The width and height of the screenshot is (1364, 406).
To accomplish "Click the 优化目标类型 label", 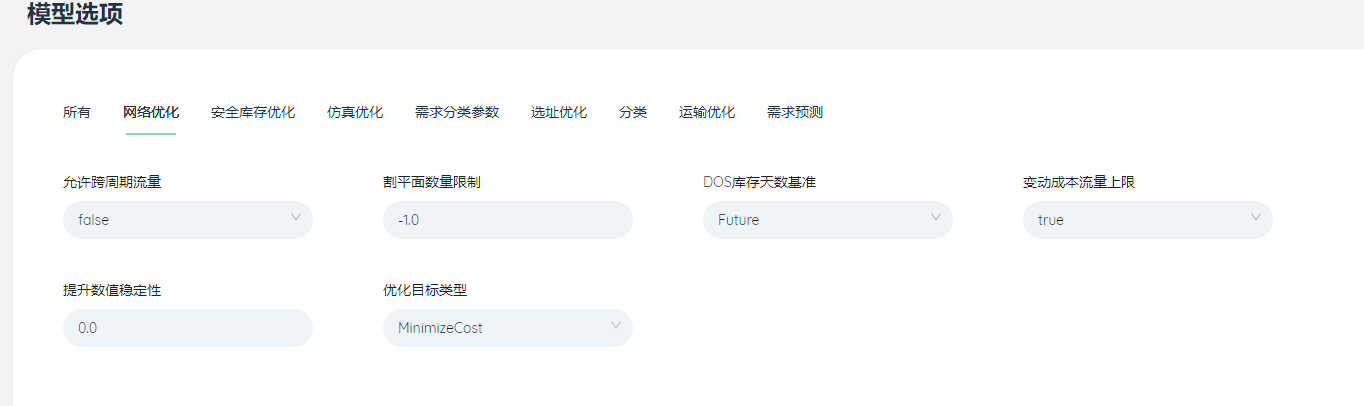I will click(425, 291).
